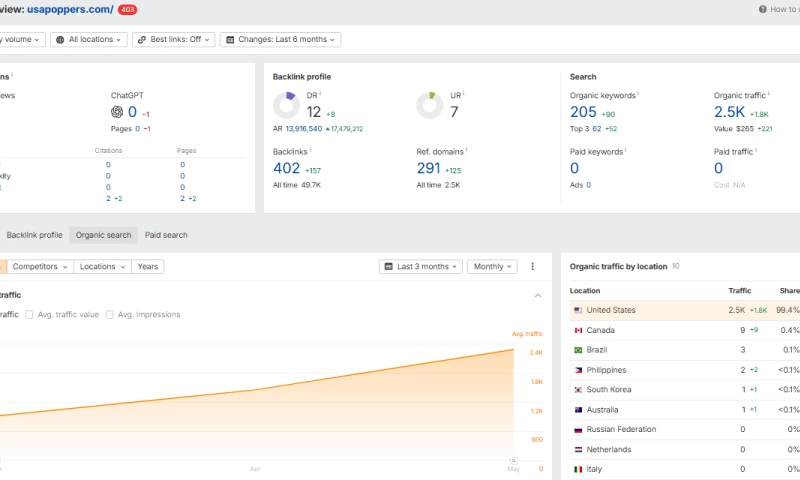The width and height of the screenshot is (800, 480).
Task: Select the Netherlands location row
Action: pos(685,450)
